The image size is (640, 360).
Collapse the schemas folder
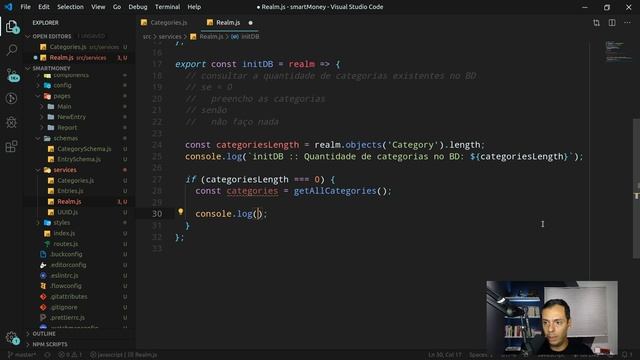[x=65, y=138]
